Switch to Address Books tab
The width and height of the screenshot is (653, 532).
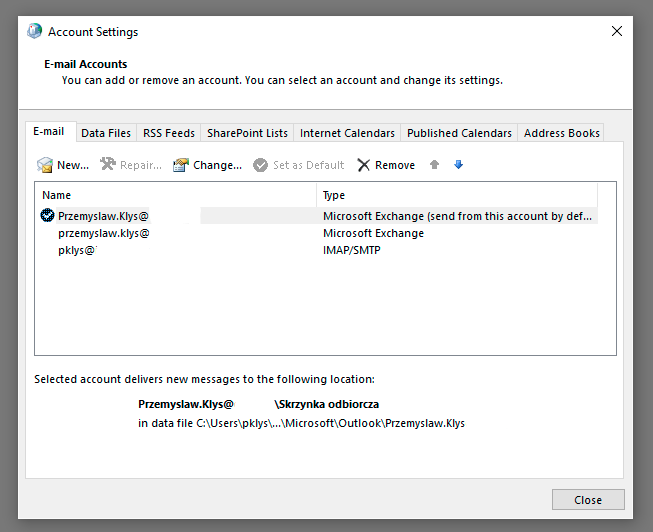[561, 133]
